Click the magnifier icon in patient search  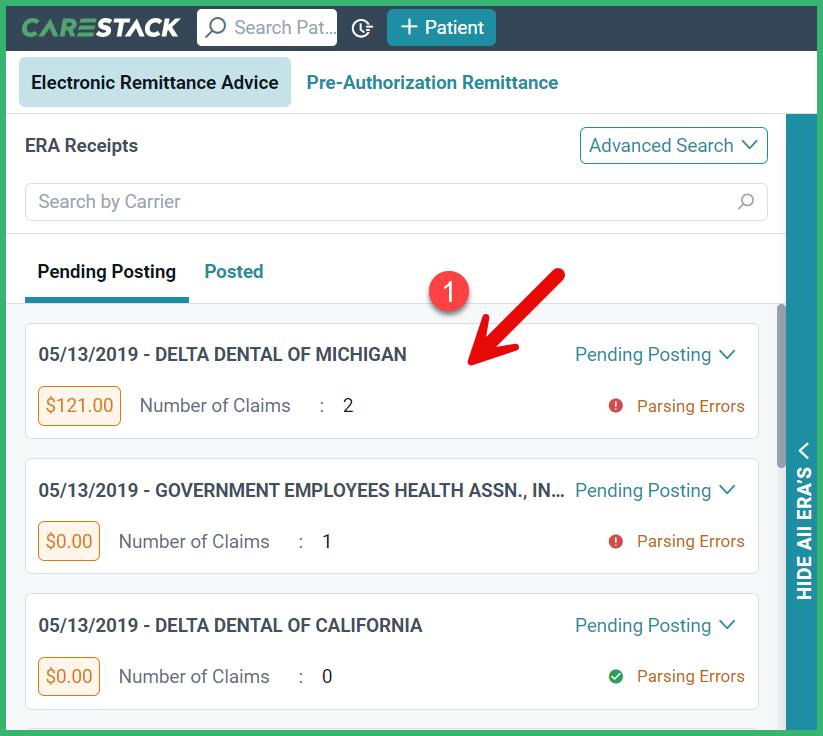(215, 27)
